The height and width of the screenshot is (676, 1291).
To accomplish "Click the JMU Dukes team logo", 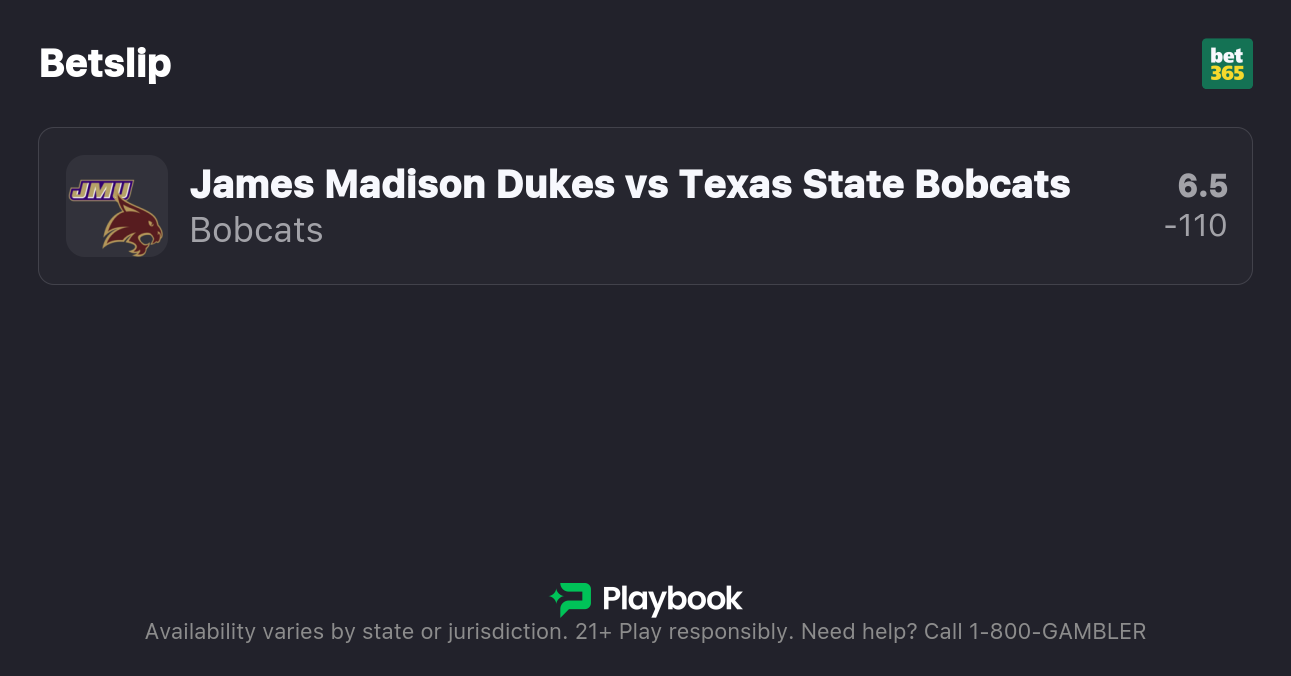I will tap(101, 189).
